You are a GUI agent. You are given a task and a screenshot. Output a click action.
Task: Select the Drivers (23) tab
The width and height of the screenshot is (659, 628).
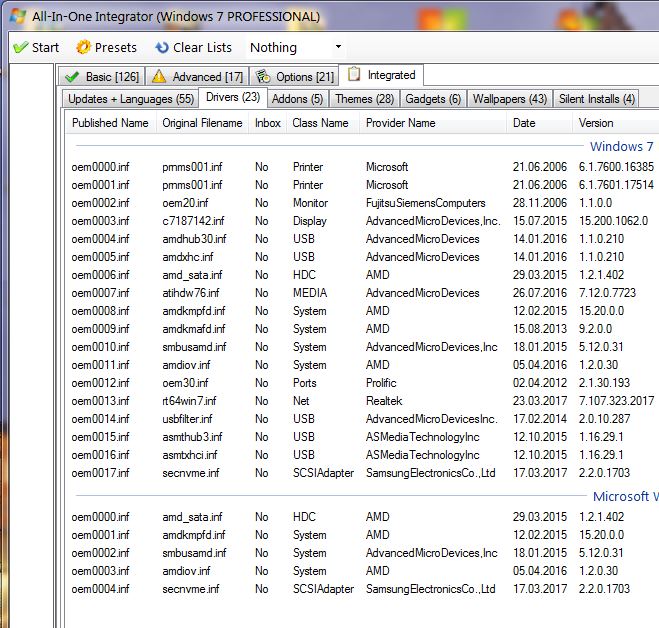pyautogui.click(x=233, y=97)
